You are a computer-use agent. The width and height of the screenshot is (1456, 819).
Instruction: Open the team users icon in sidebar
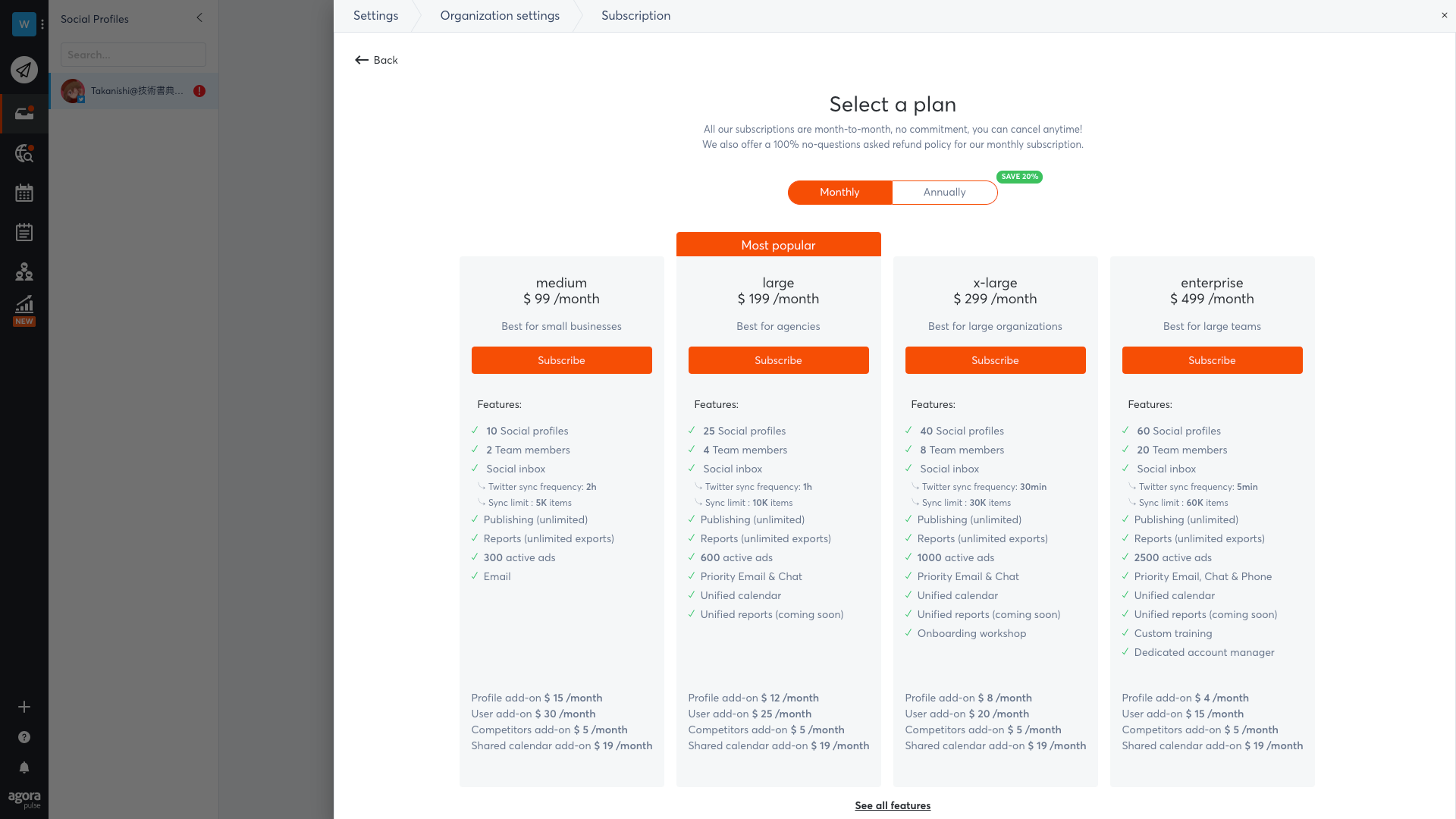(x=24, y=271)
